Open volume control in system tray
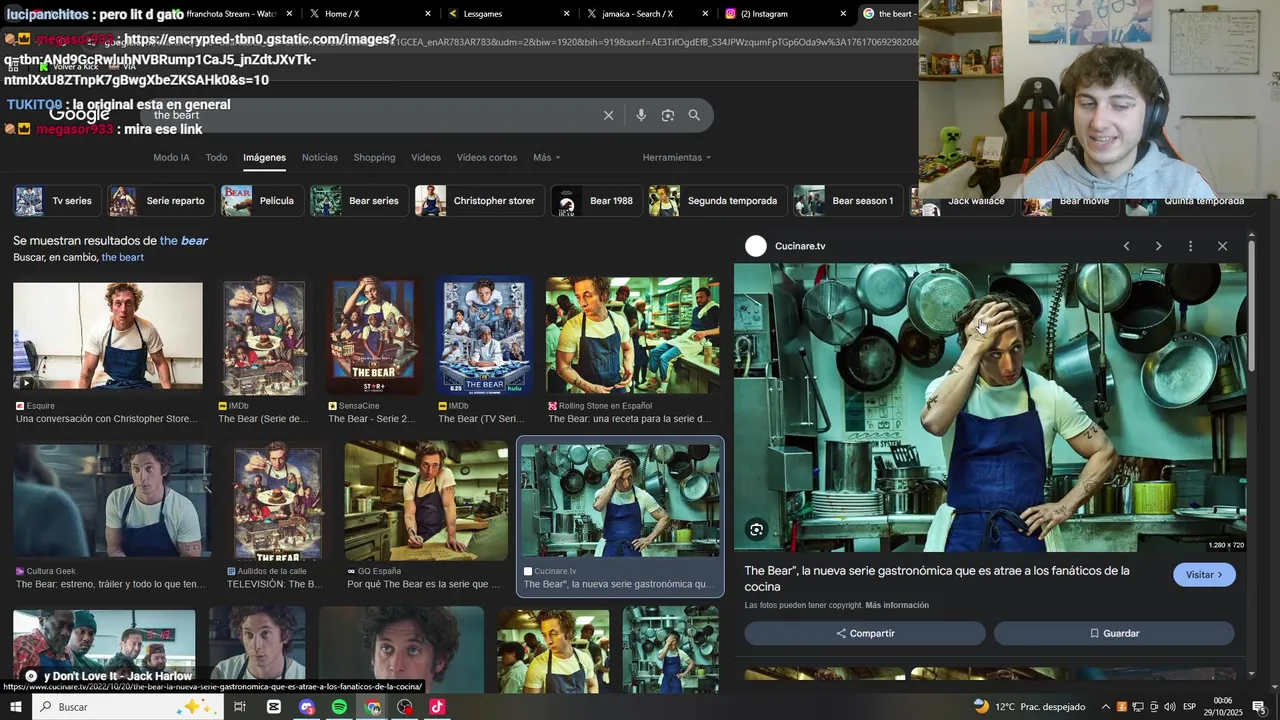 (1170, 707)
